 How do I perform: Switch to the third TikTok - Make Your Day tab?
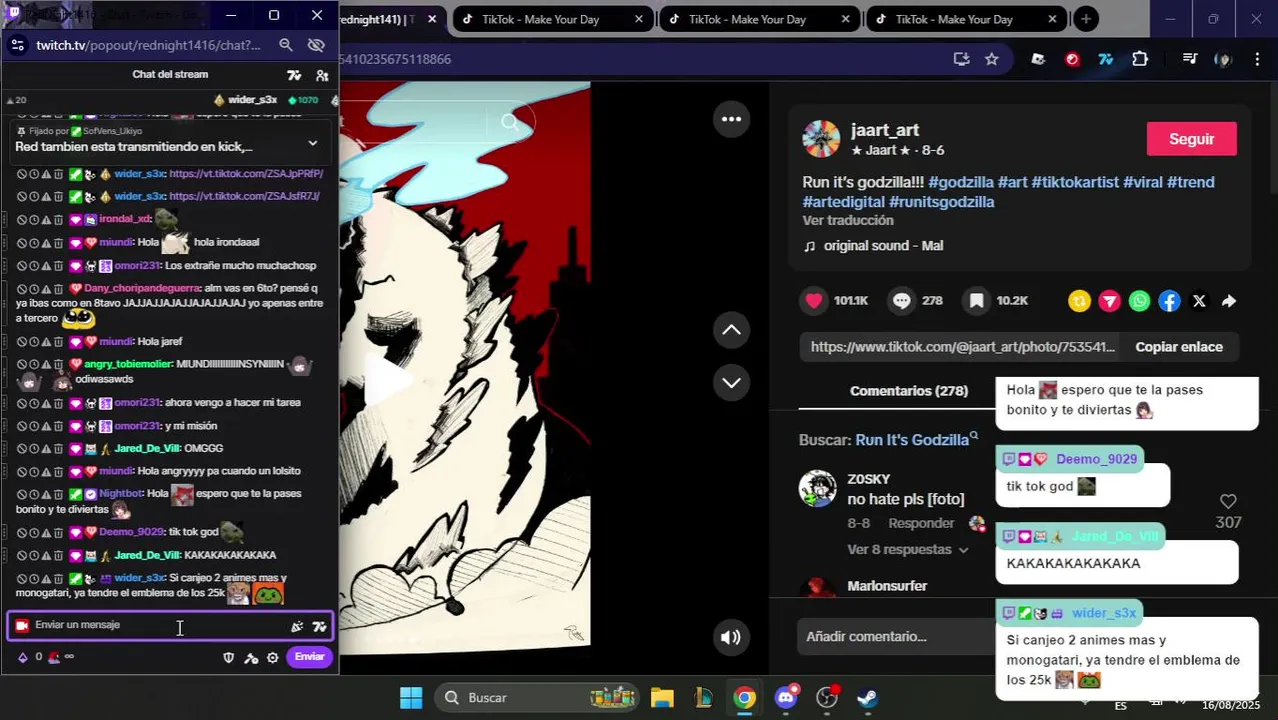coord(964,19)
